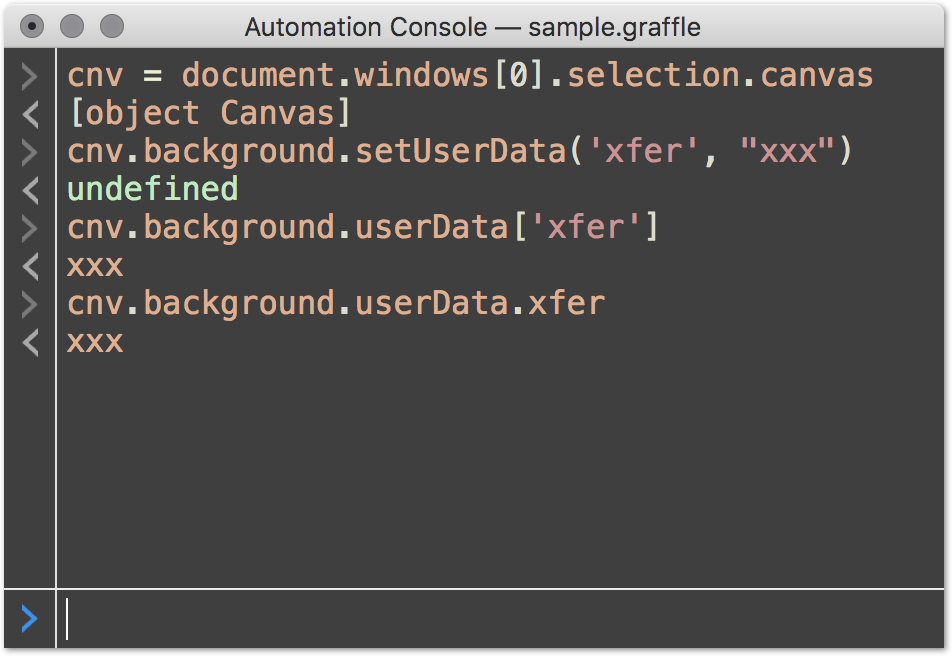
Task: Click output chevron beside undefined result
Action: pyautogui.click(x=30, y=190)
